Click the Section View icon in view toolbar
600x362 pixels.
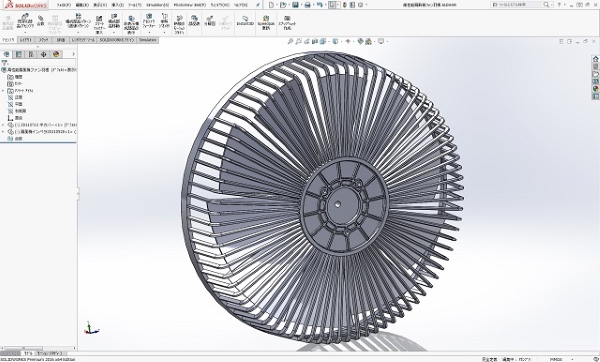[x=315, y=41]
